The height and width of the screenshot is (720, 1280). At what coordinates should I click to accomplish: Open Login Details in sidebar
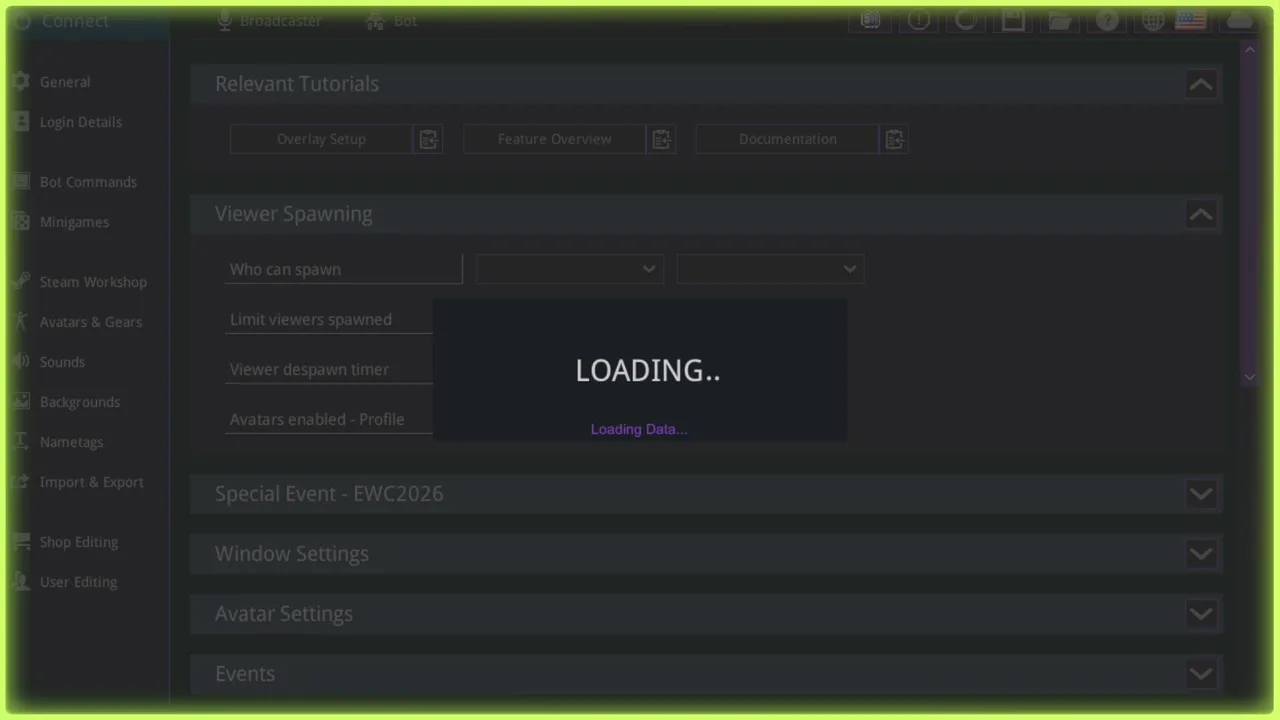(x=81, y=122)
